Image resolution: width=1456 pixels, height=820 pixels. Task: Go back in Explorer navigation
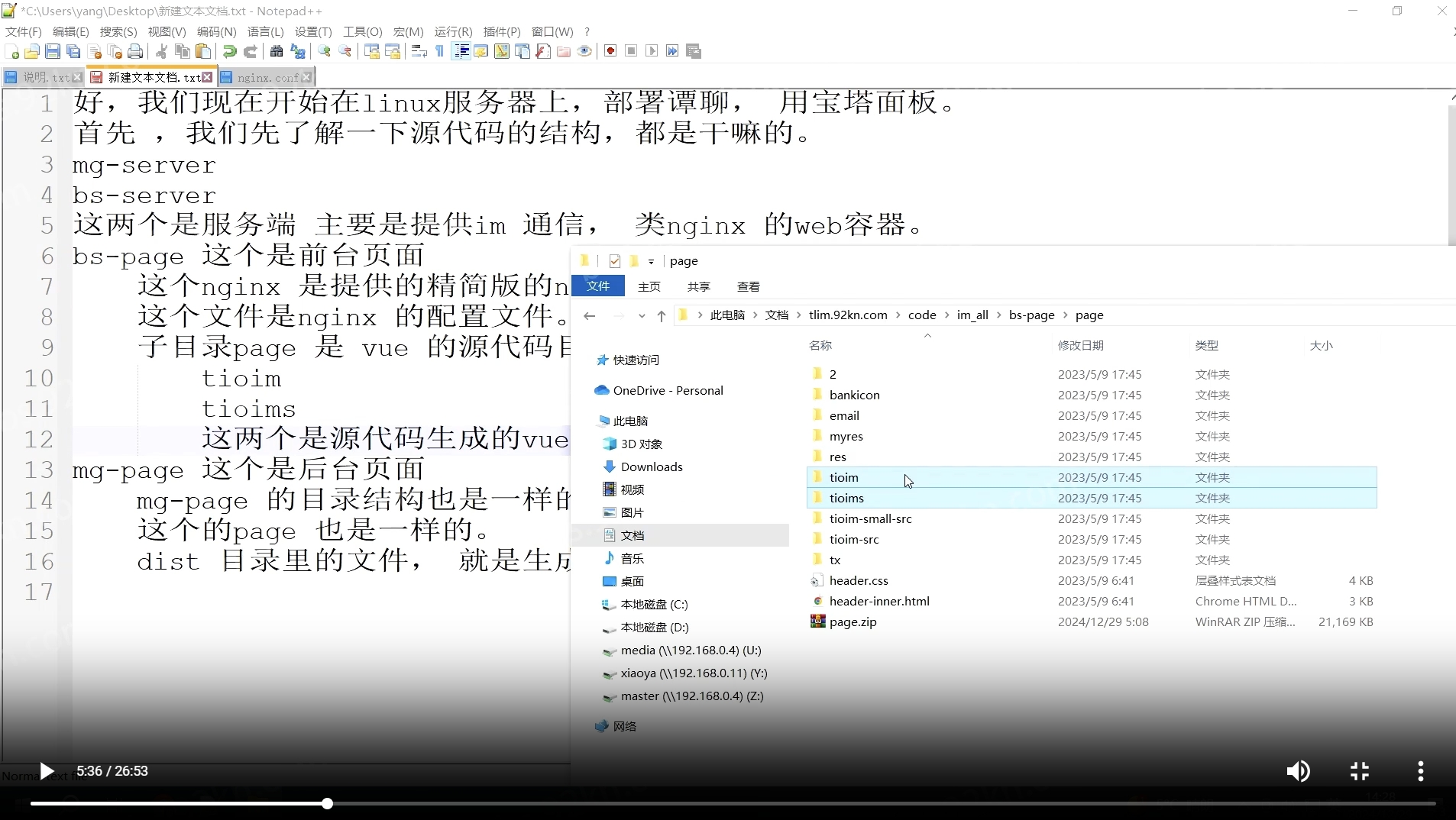point(589,316)
